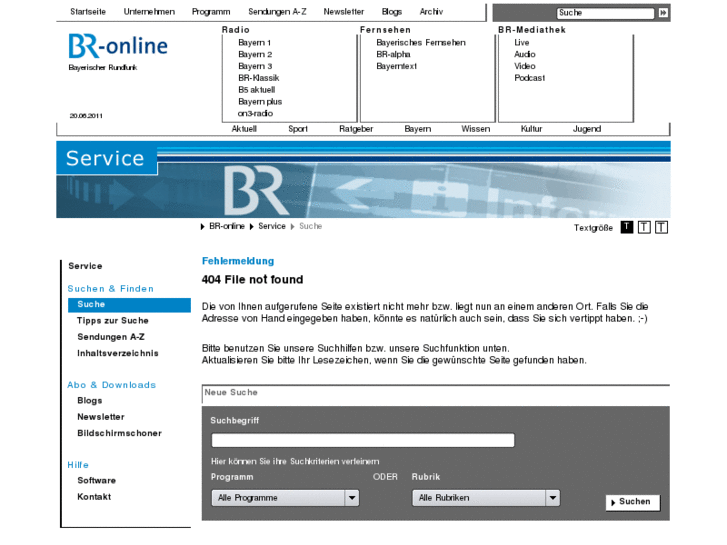This screenshot has height=545, width=727.
Task: Open Inhaltsverzeichnis sidebar item
Action: [x=118, y=353]
